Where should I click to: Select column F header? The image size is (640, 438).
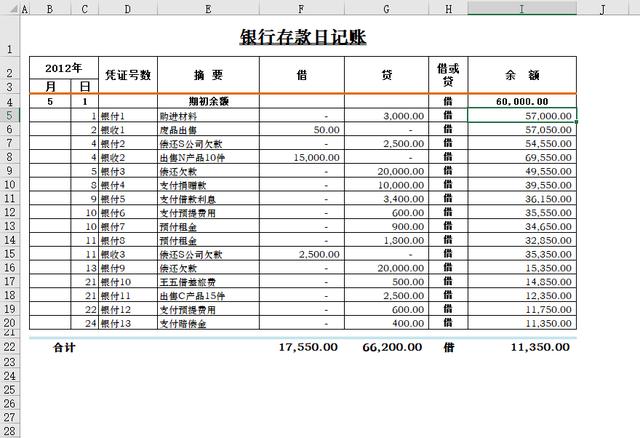(302, 8)
